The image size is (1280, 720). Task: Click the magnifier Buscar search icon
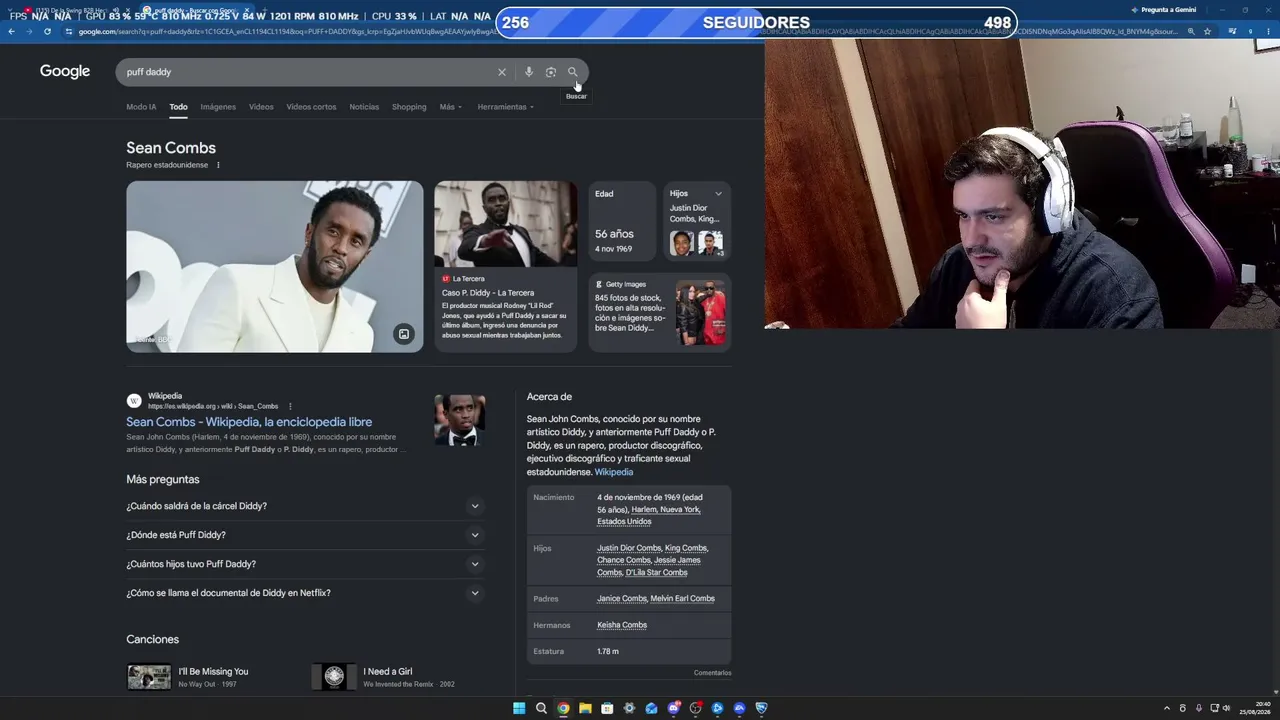pyautogui.click(x=573, y=72)
